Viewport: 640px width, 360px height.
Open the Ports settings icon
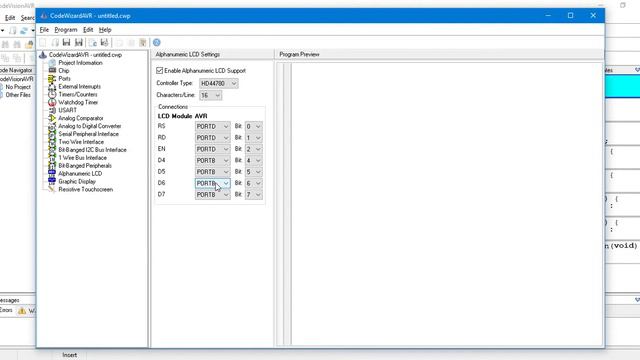52,78
